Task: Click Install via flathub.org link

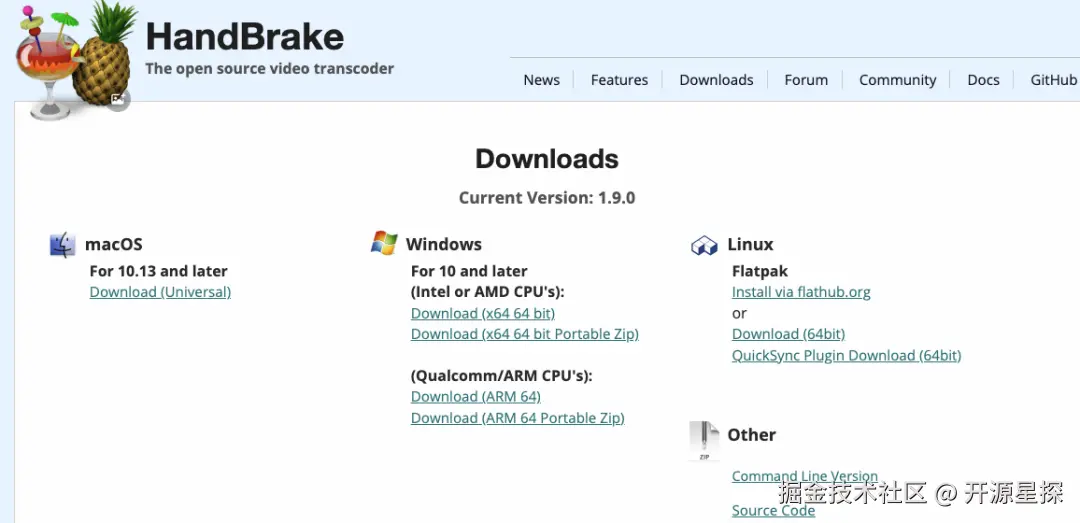Action: click(801, 292)
